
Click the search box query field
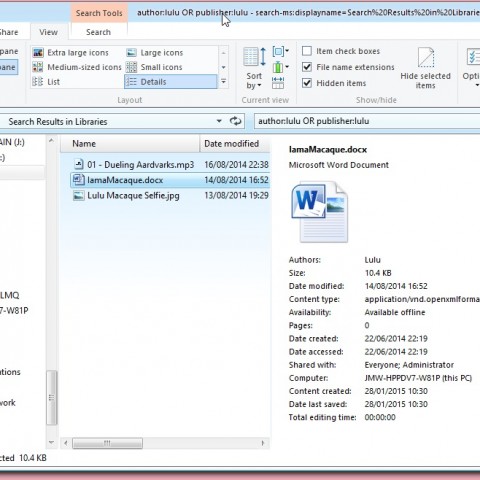coord(367,121)
